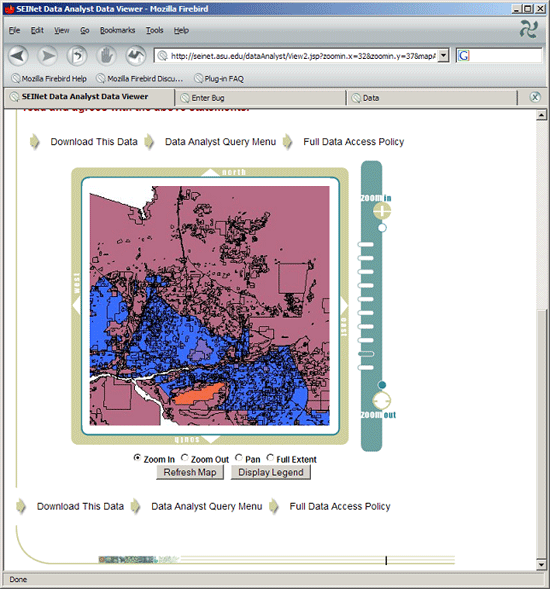Open the Mozilla Firebird Discussion bookmark
Image resolution: width=550 pixels, height=589 pixels.
[x=140, y=79]
